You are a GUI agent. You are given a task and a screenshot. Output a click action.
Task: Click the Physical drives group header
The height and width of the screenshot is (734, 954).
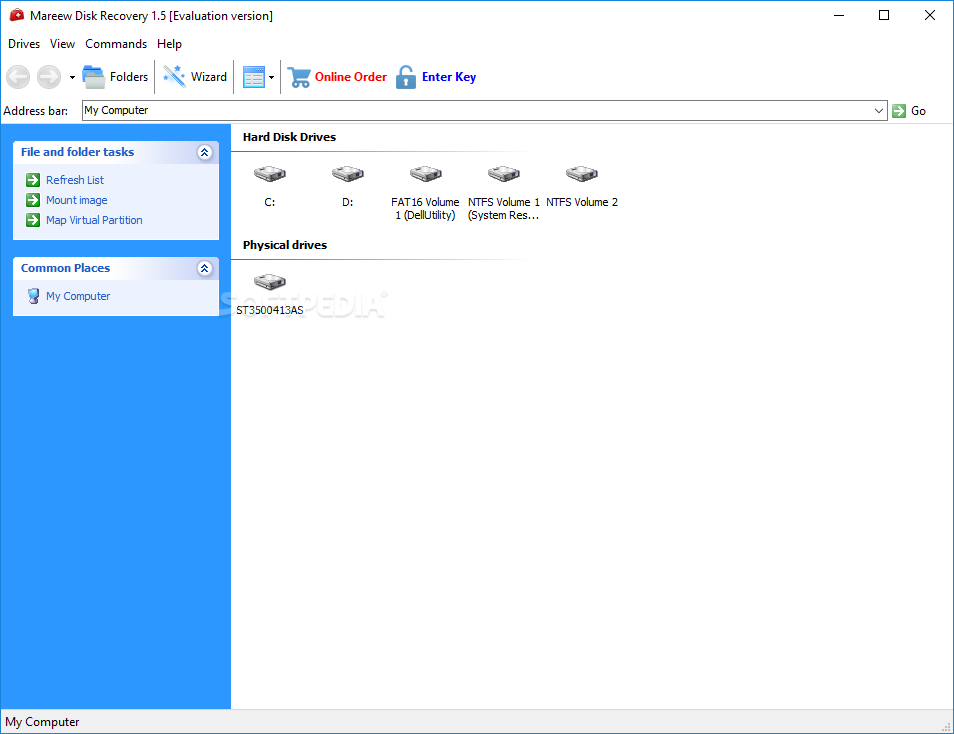coord(285,245)
